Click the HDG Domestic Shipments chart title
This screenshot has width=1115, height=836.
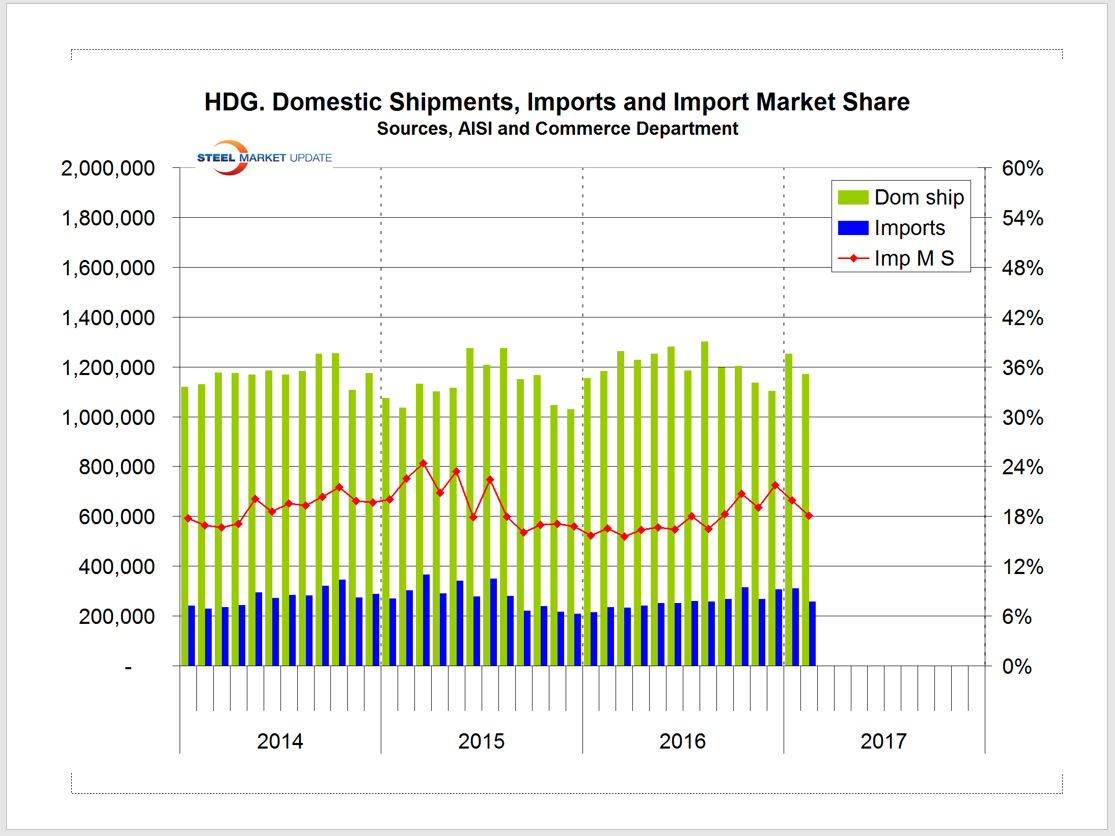point(557,102)
